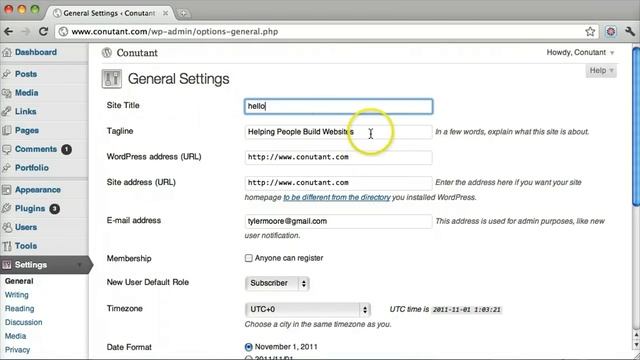Click the Plugins plug icon
Screen dimensions: 640x360
coord(7,209)
